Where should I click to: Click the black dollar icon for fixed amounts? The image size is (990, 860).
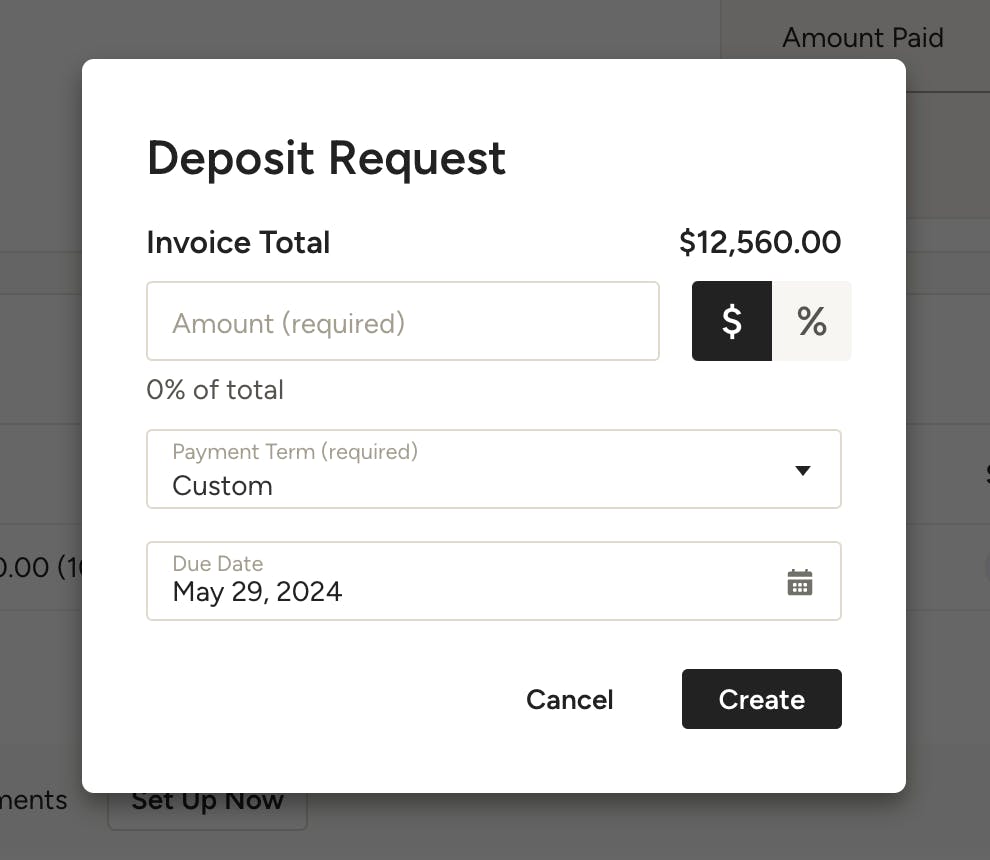click(x=732, y=321)
